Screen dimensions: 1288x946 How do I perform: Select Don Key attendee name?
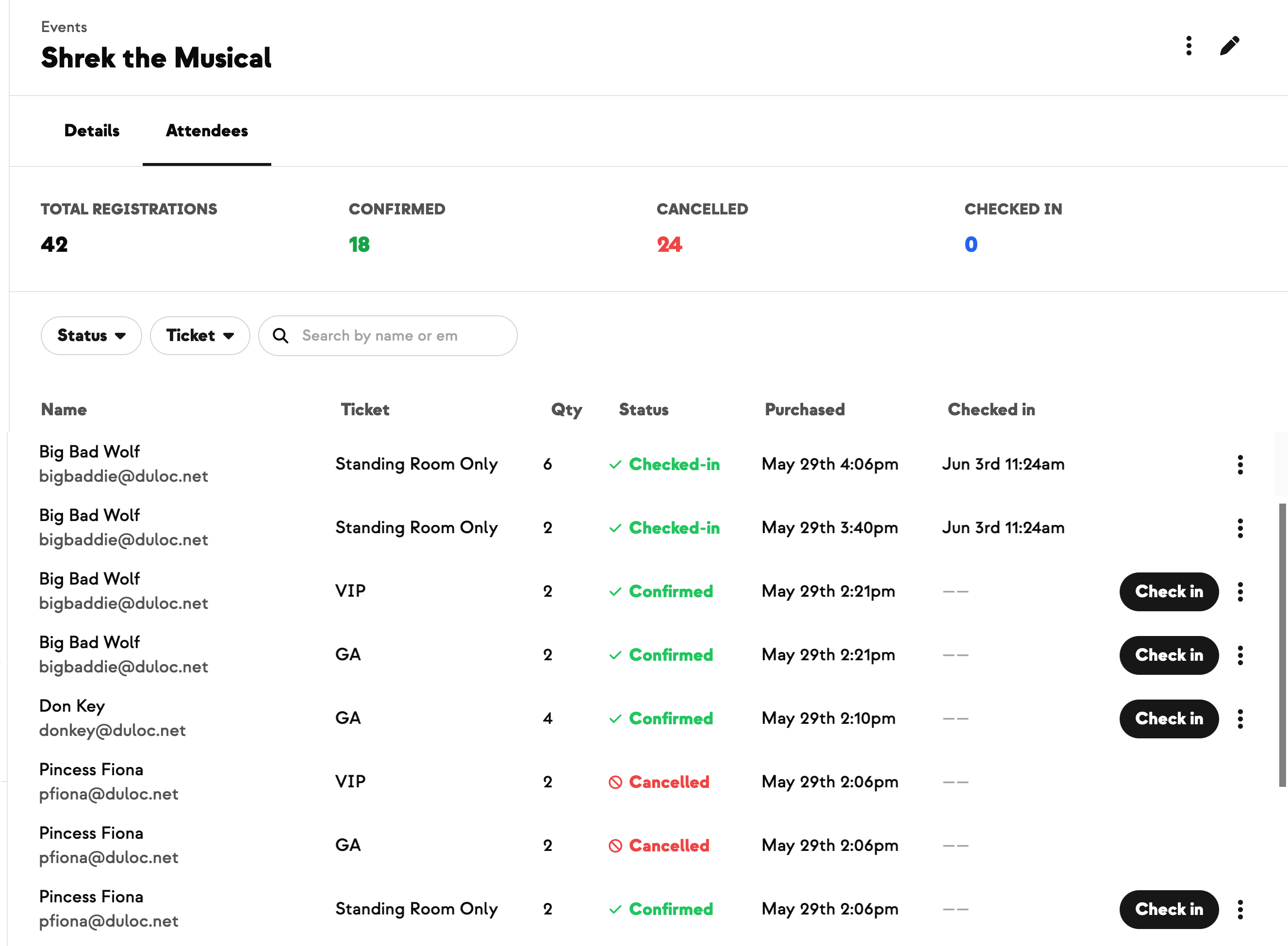72,706
